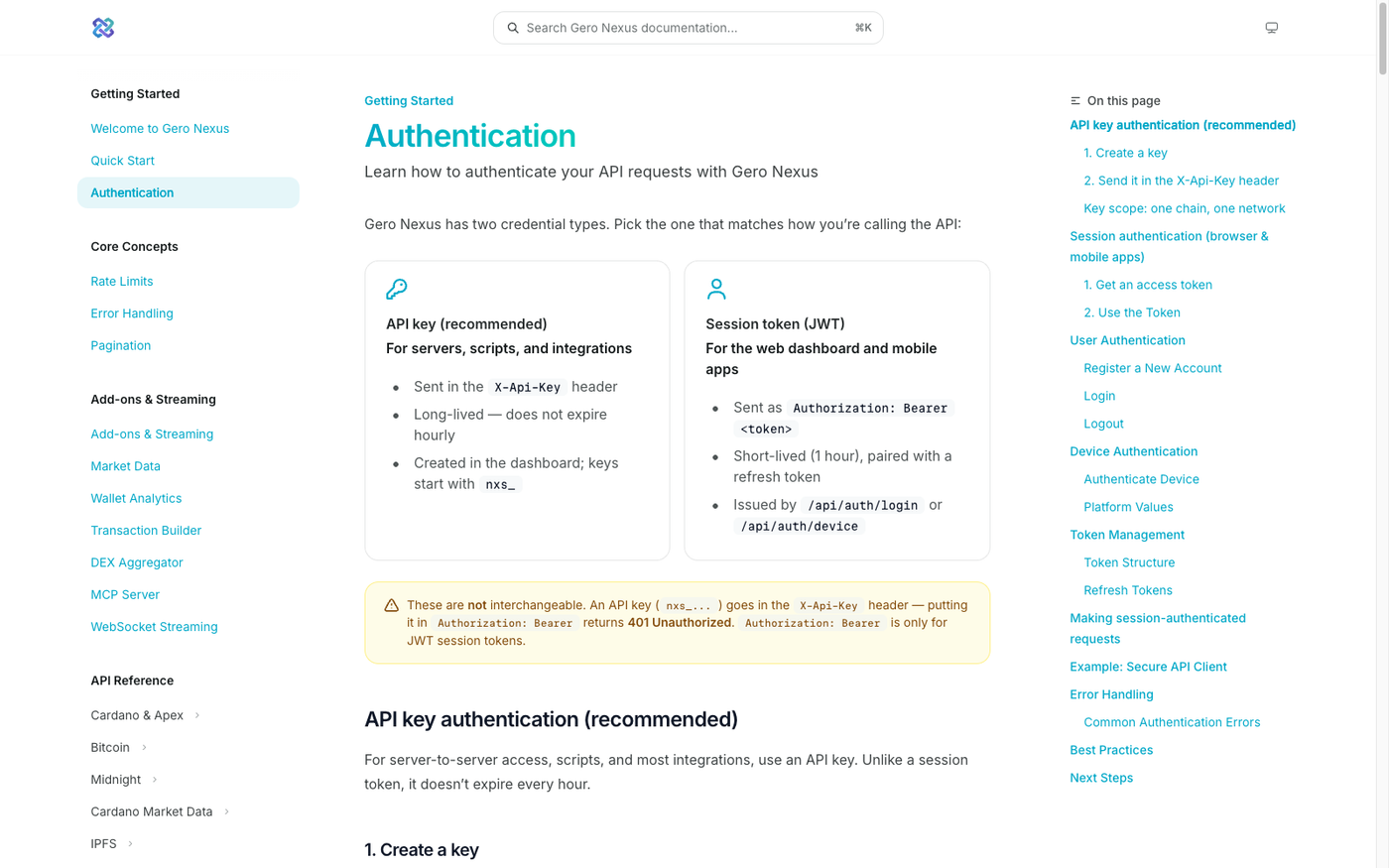This screenshot has height=868, width=1389.
Task: Open the MCP Server page
Action: [x=125, y=594]
